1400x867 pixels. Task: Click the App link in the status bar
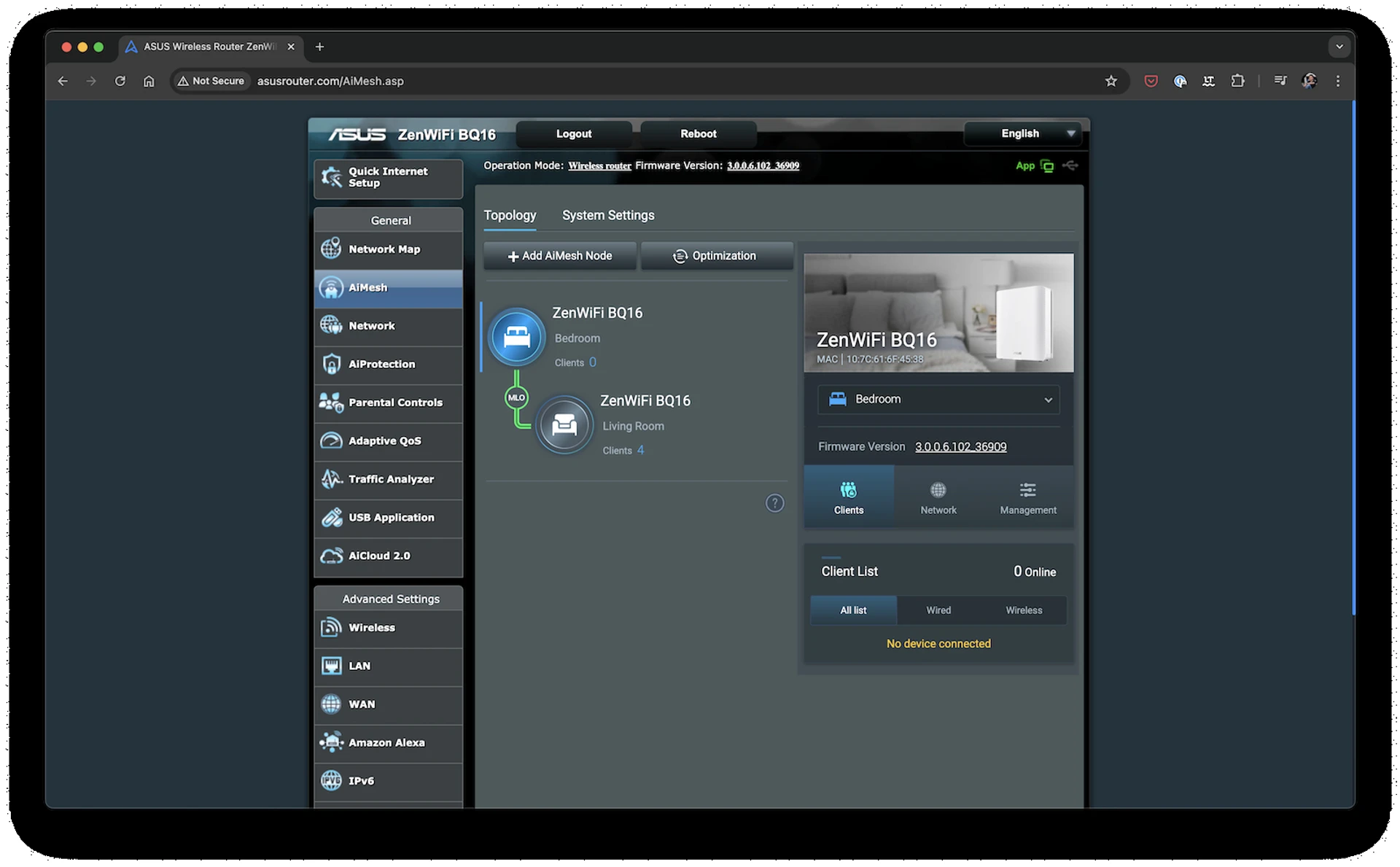pos(1024,166)
